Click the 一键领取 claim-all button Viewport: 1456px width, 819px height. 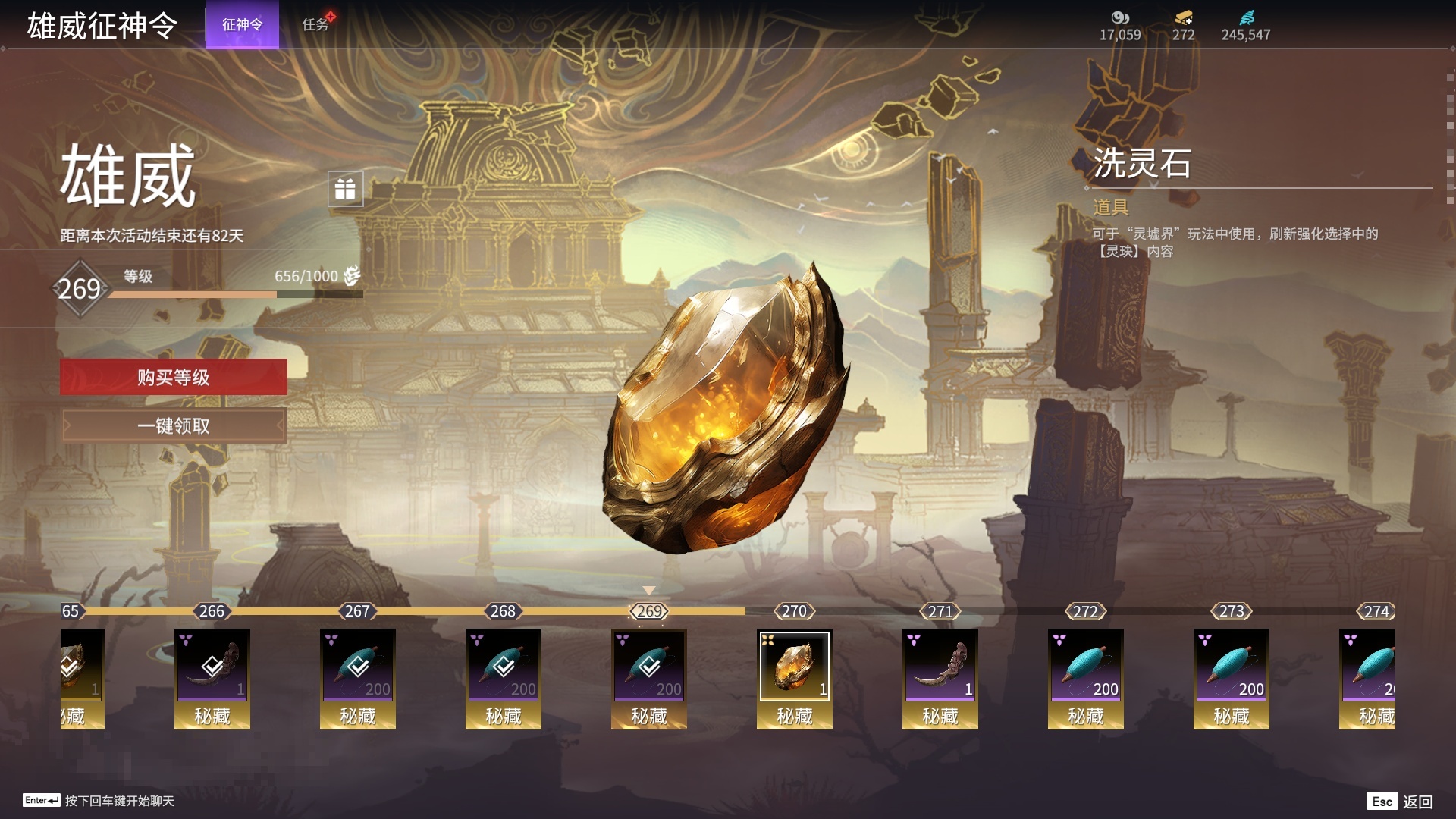[174, 425]
